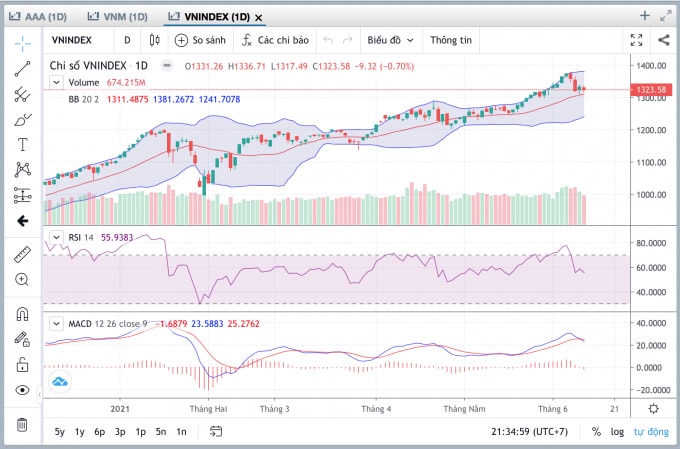Viewport: 680px width, 449px height.
Task: Switch to the VNM (1D) tab
Action: point(118,17)
